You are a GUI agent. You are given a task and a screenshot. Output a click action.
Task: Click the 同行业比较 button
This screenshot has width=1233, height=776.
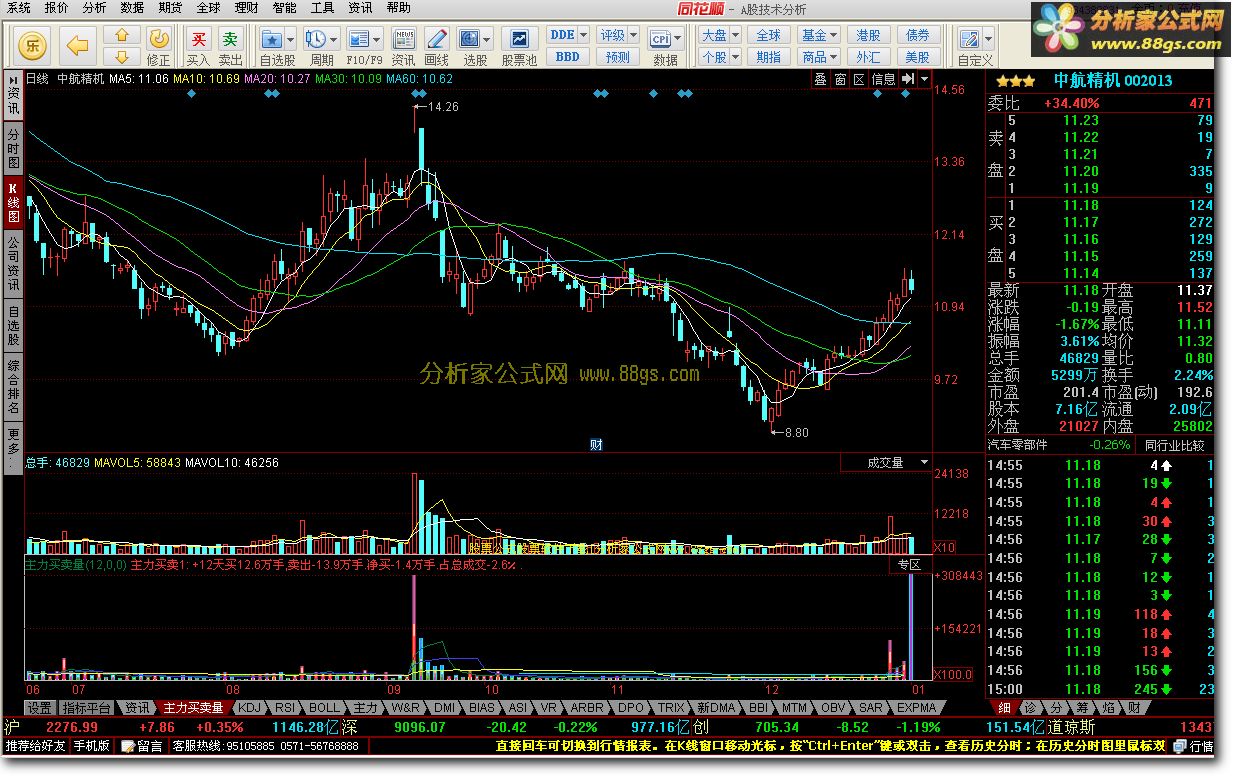coord(1174,444)
